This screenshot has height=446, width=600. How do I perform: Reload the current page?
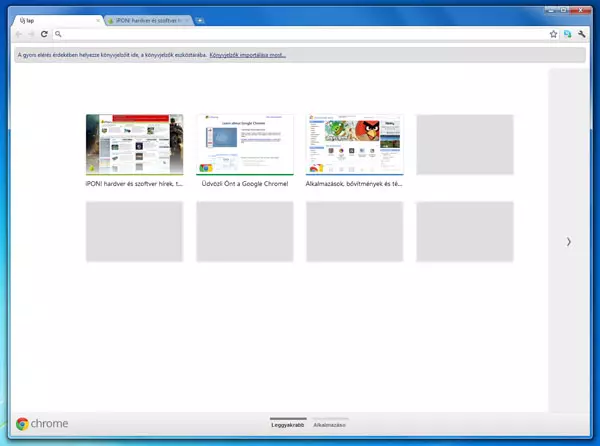46,34
